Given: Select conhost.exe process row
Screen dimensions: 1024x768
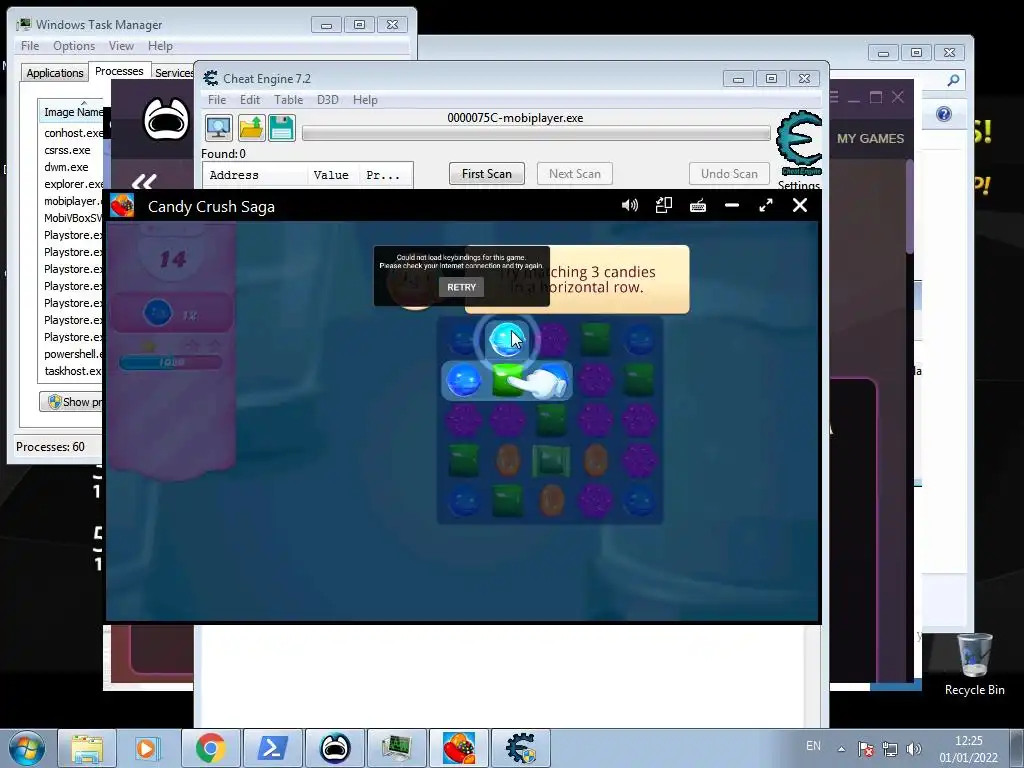Looking at the screenshot, I should 73,133.
